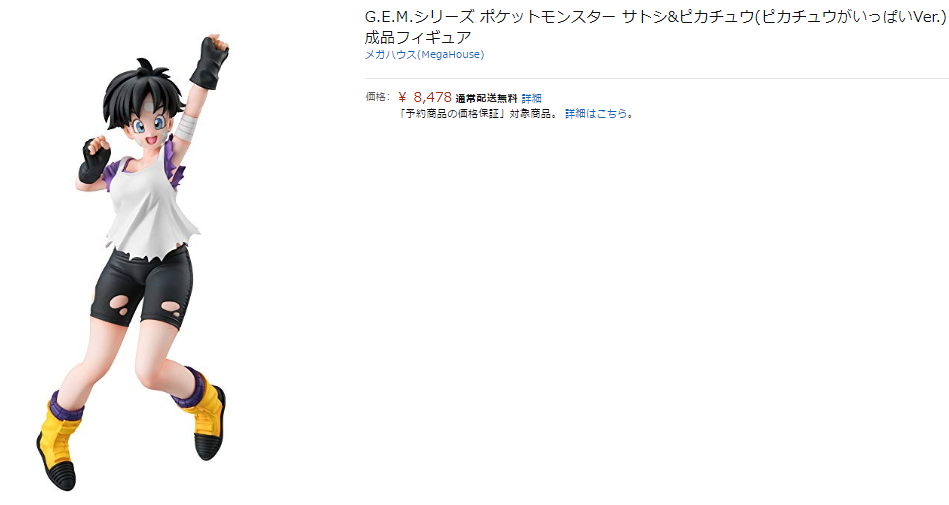Click the figure's white tank top
The height and width of the screenshot is (505, 949).
151,209
